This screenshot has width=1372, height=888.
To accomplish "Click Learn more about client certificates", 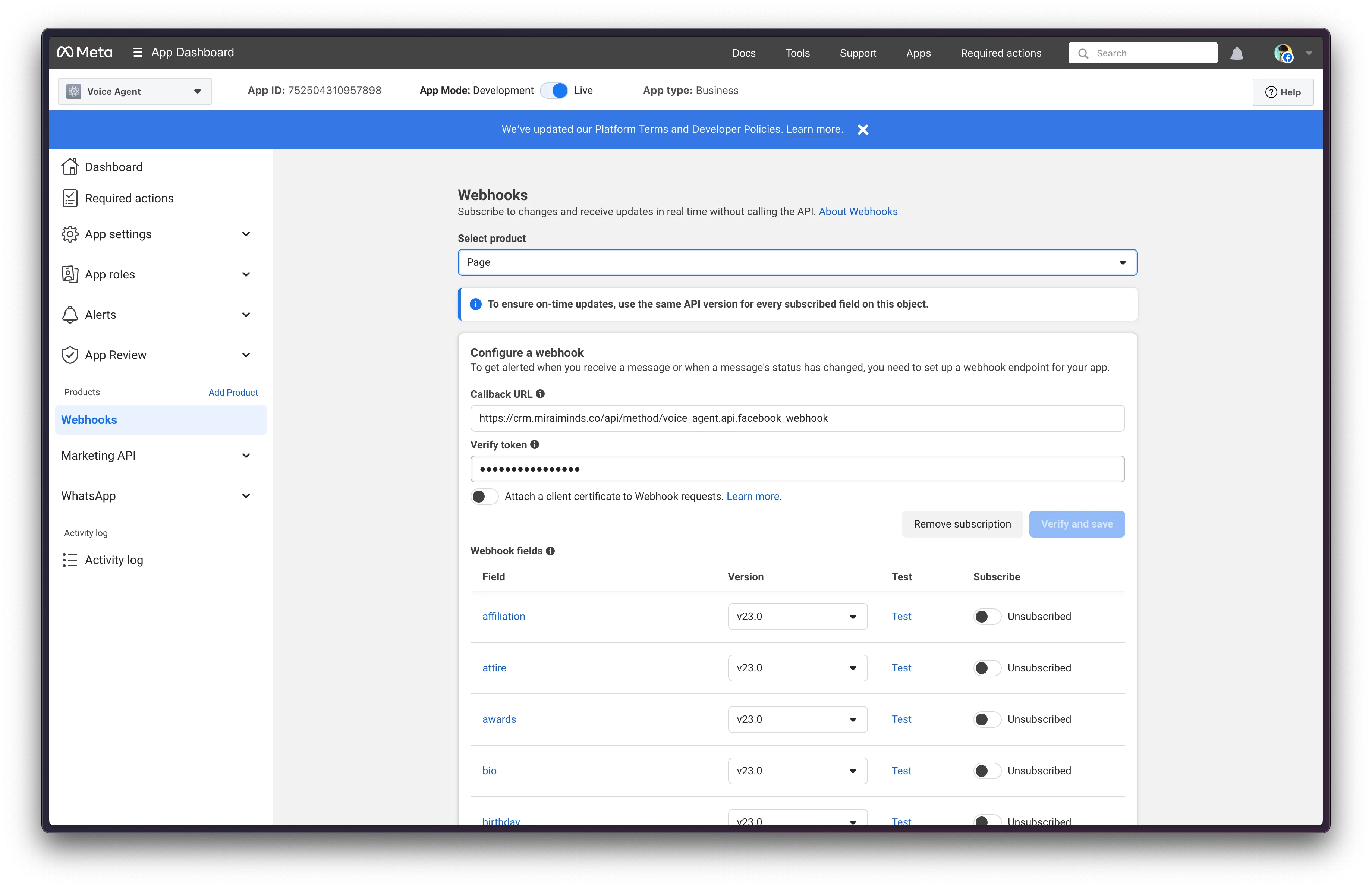I will (x=753, y=496).
